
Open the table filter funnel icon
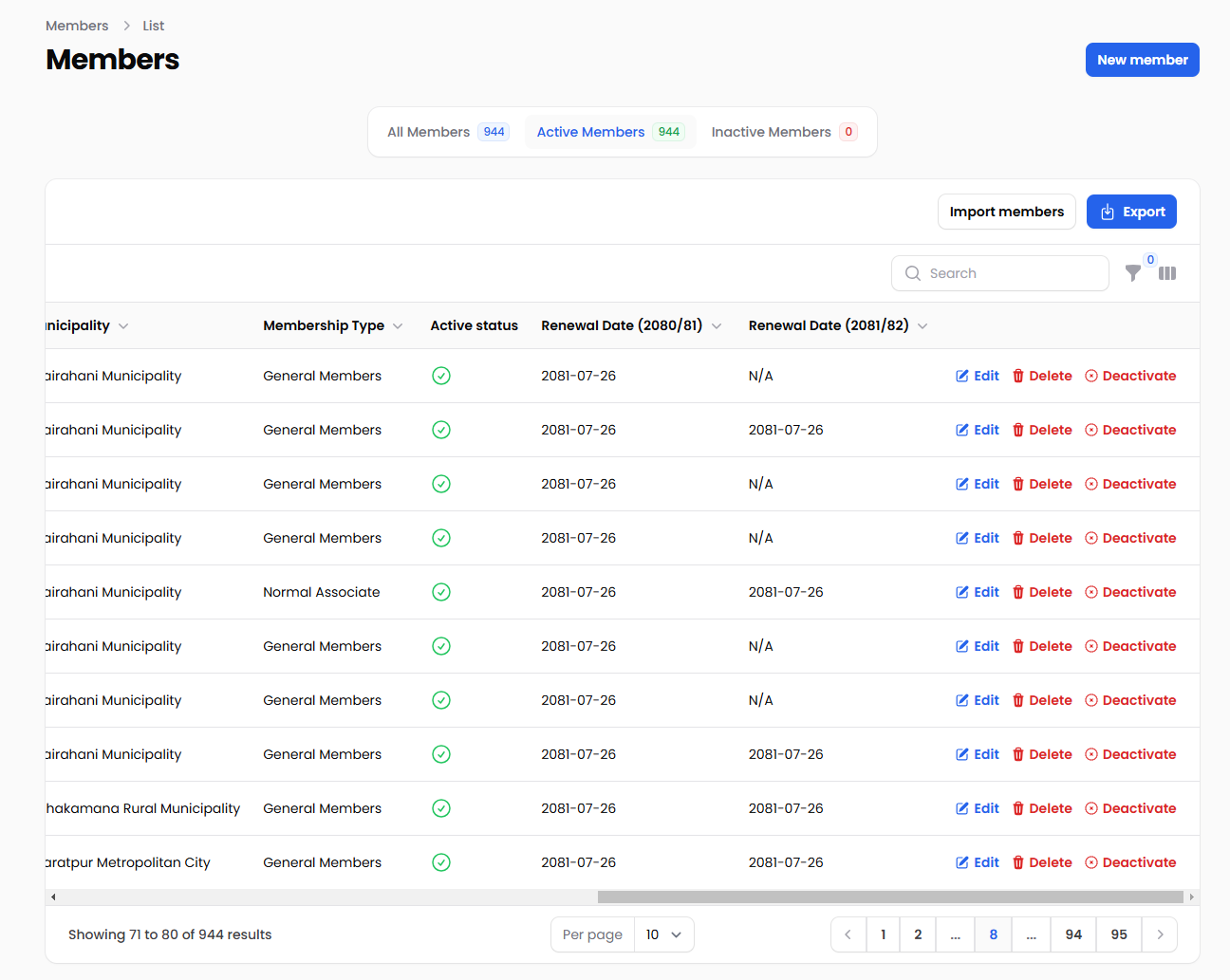[x=1133, y=273]
